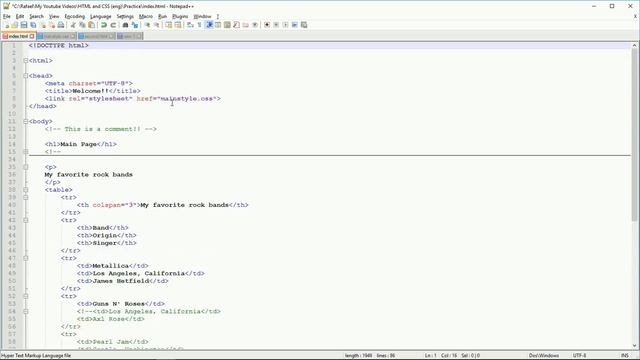Toggle the Document Map panel icon
This screenshot has width=640, height=360.
pyautogui.click(x=227, y=25)
